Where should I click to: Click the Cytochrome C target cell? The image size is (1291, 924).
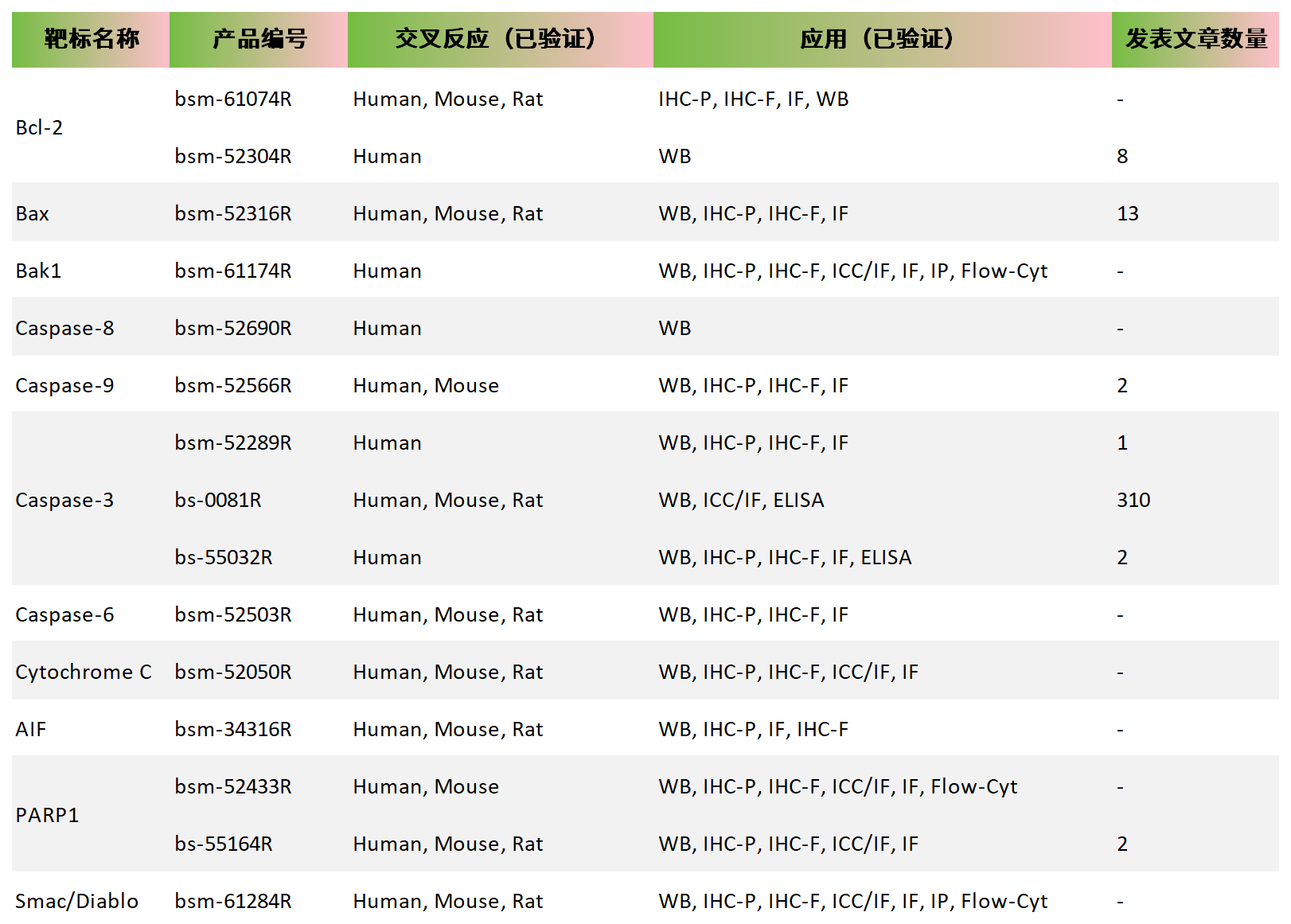click(84, 673)
